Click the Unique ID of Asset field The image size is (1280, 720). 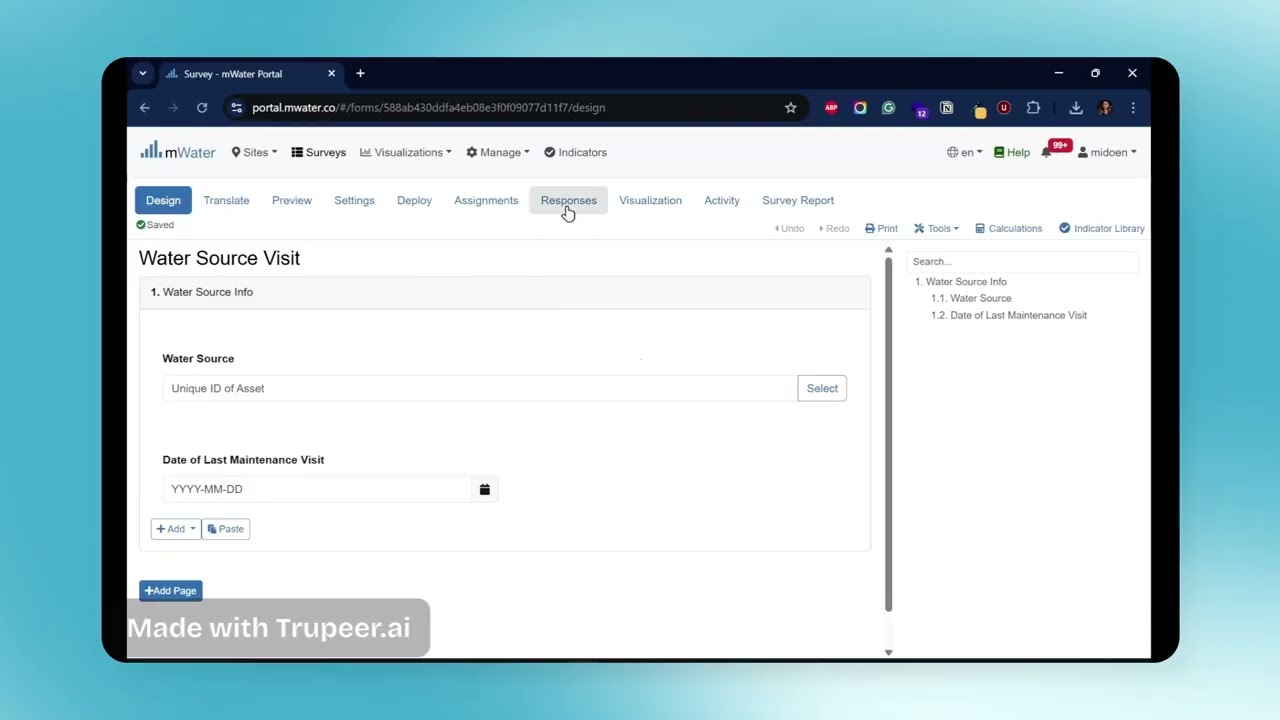(x=480, y=388)
